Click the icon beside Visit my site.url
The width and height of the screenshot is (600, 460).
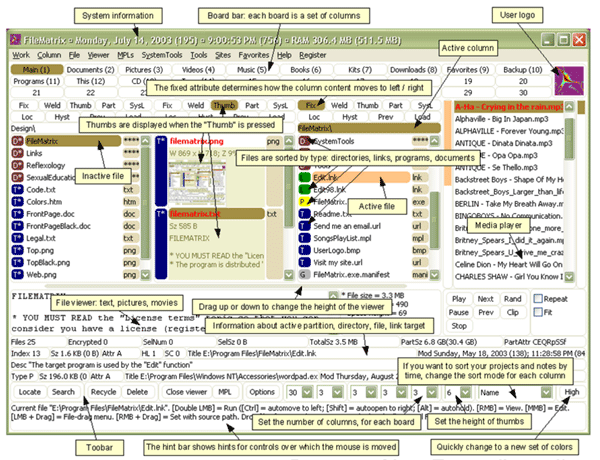(x=304, y=263)
